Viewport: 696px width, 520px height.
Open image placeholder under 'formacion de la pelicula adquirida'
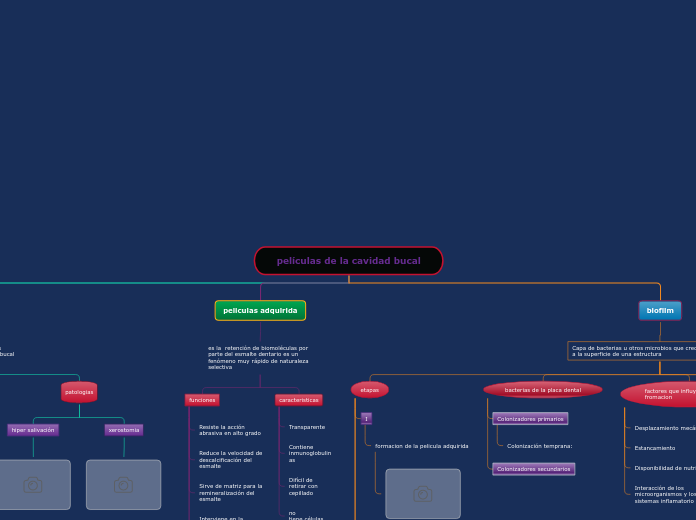click(x=423, y=493)
